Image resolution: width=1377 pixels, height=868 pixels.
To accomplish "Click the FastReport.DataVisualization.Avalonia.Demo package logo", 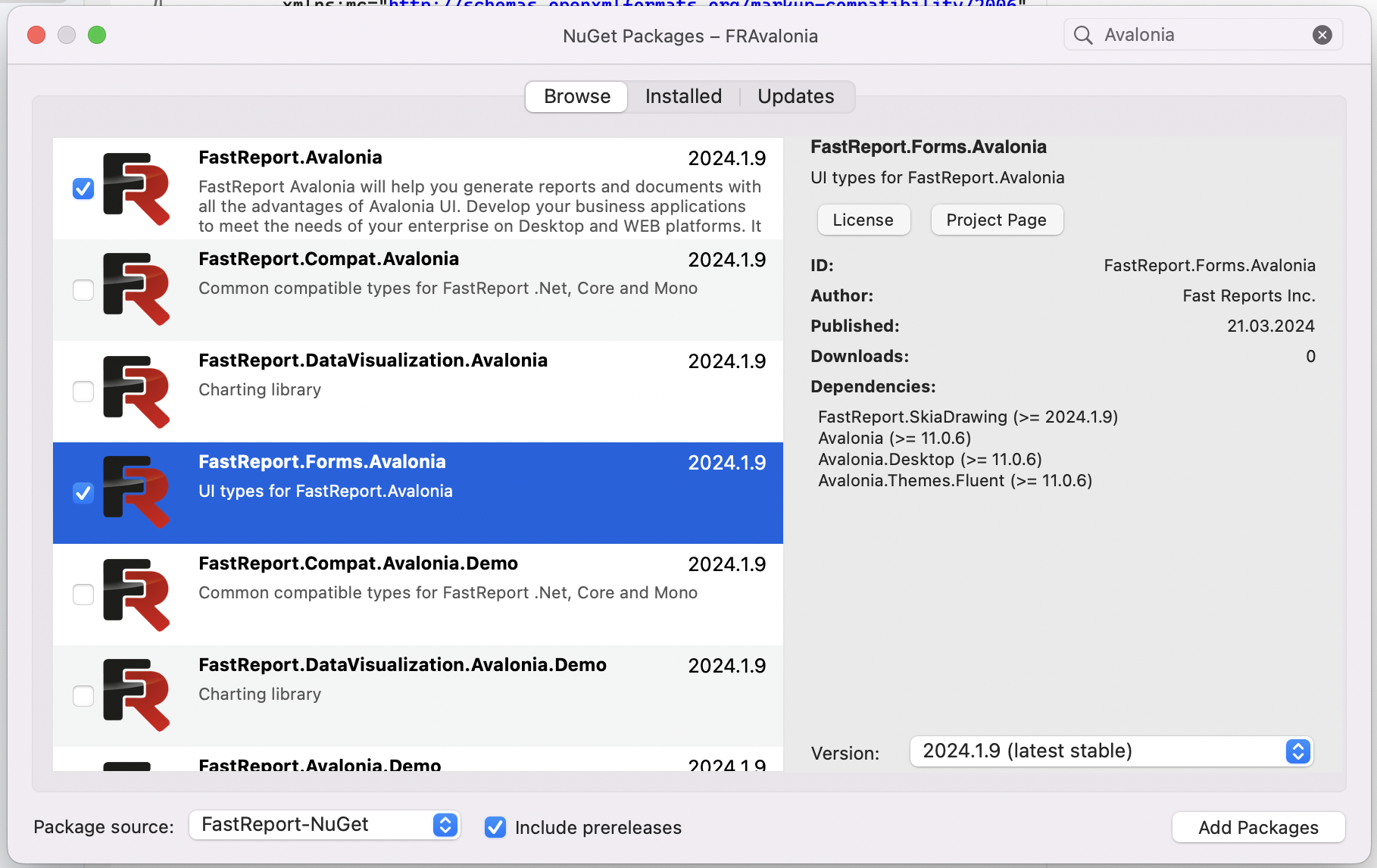I will click(136, 695).
